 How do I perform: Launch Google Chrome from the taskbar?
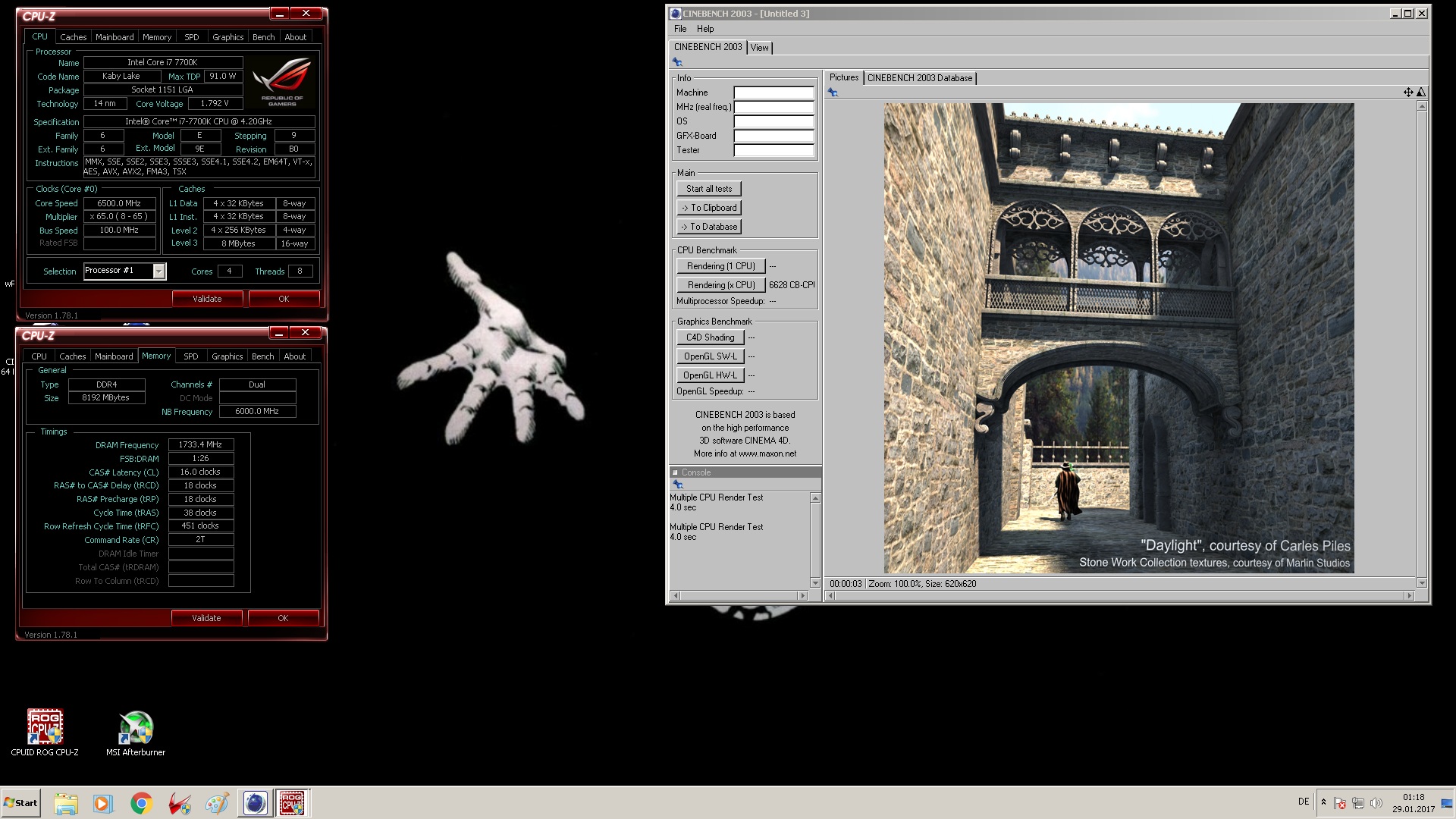(141, 803)
